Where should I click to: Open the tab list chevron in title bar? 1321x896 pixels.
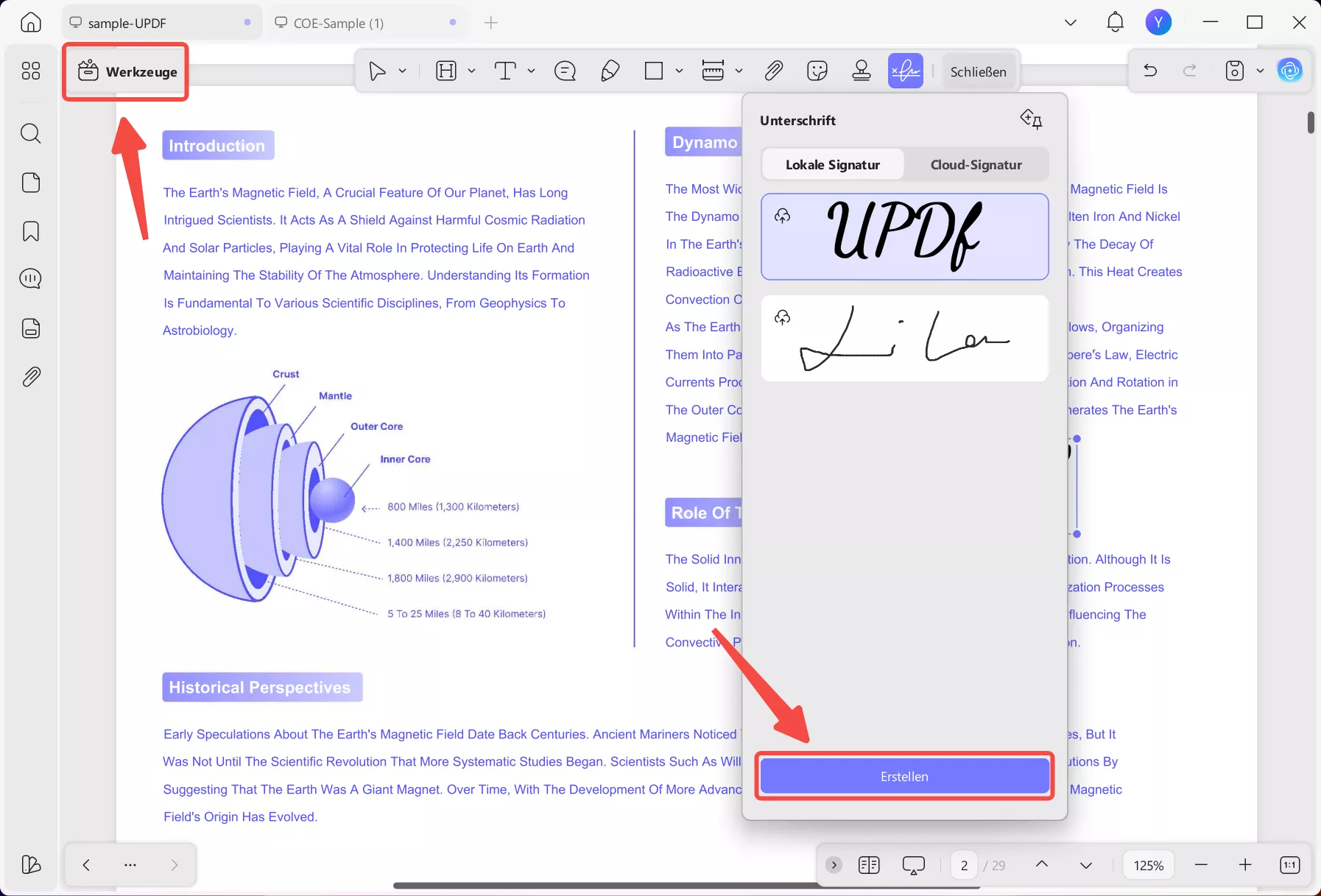point(1071,23)
